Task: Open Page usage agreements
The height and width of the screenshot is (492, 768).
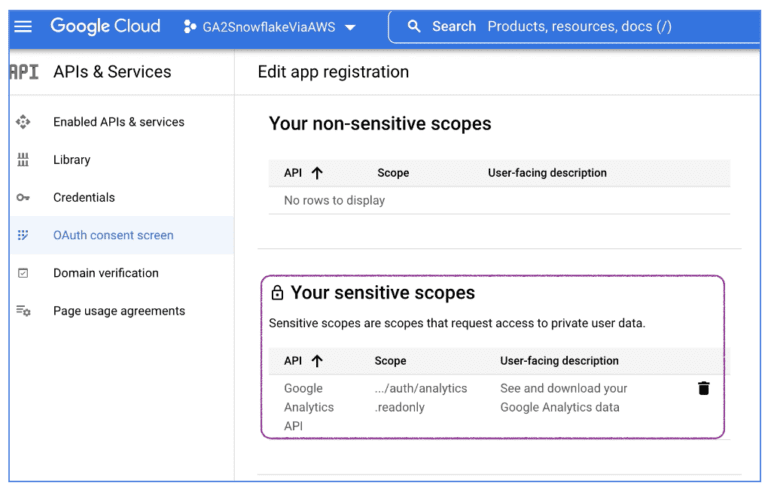Action: point(119,311)
